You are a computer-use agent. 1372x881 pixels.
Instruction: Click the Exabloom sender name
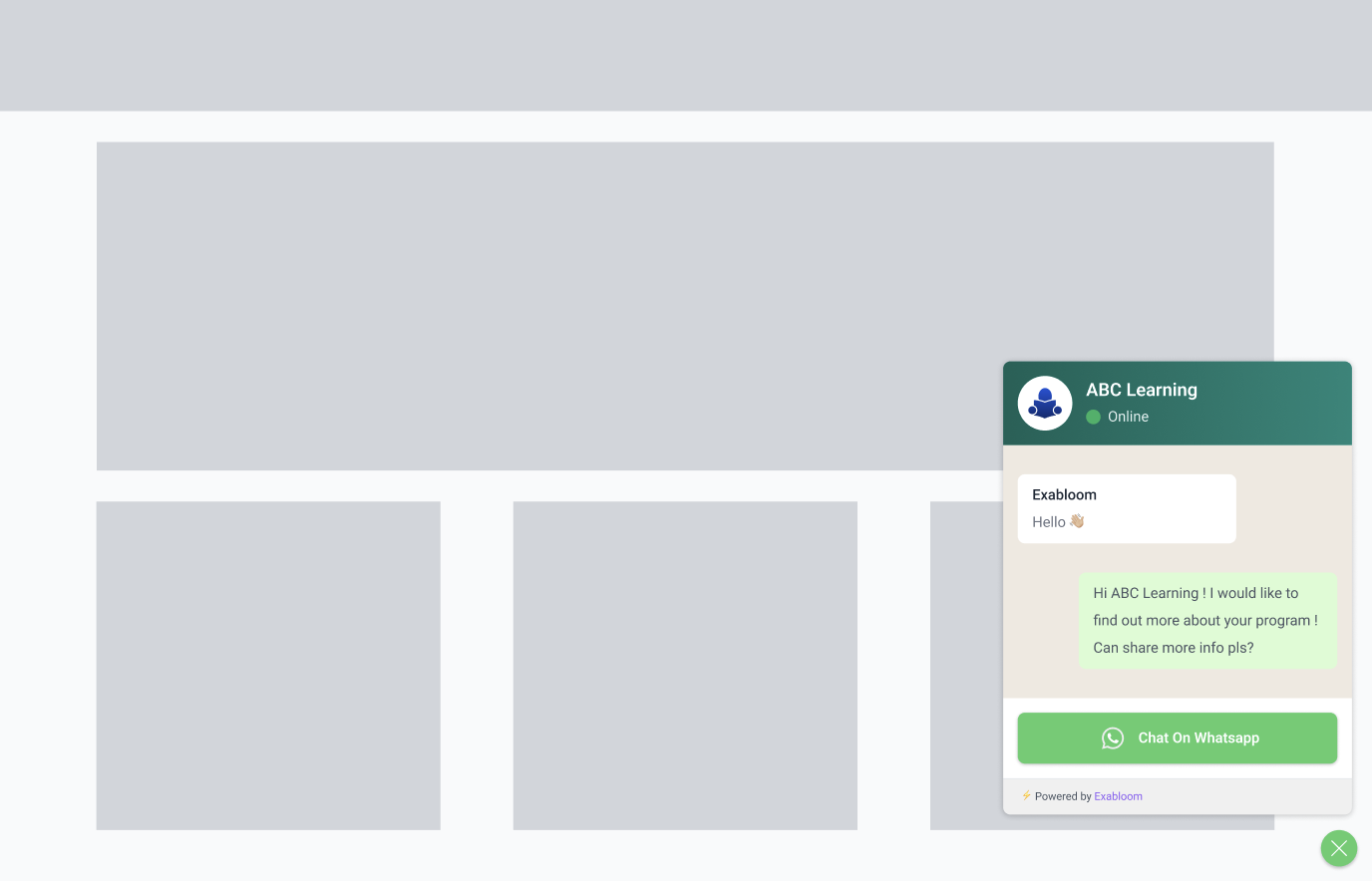tap(1064, 494)
